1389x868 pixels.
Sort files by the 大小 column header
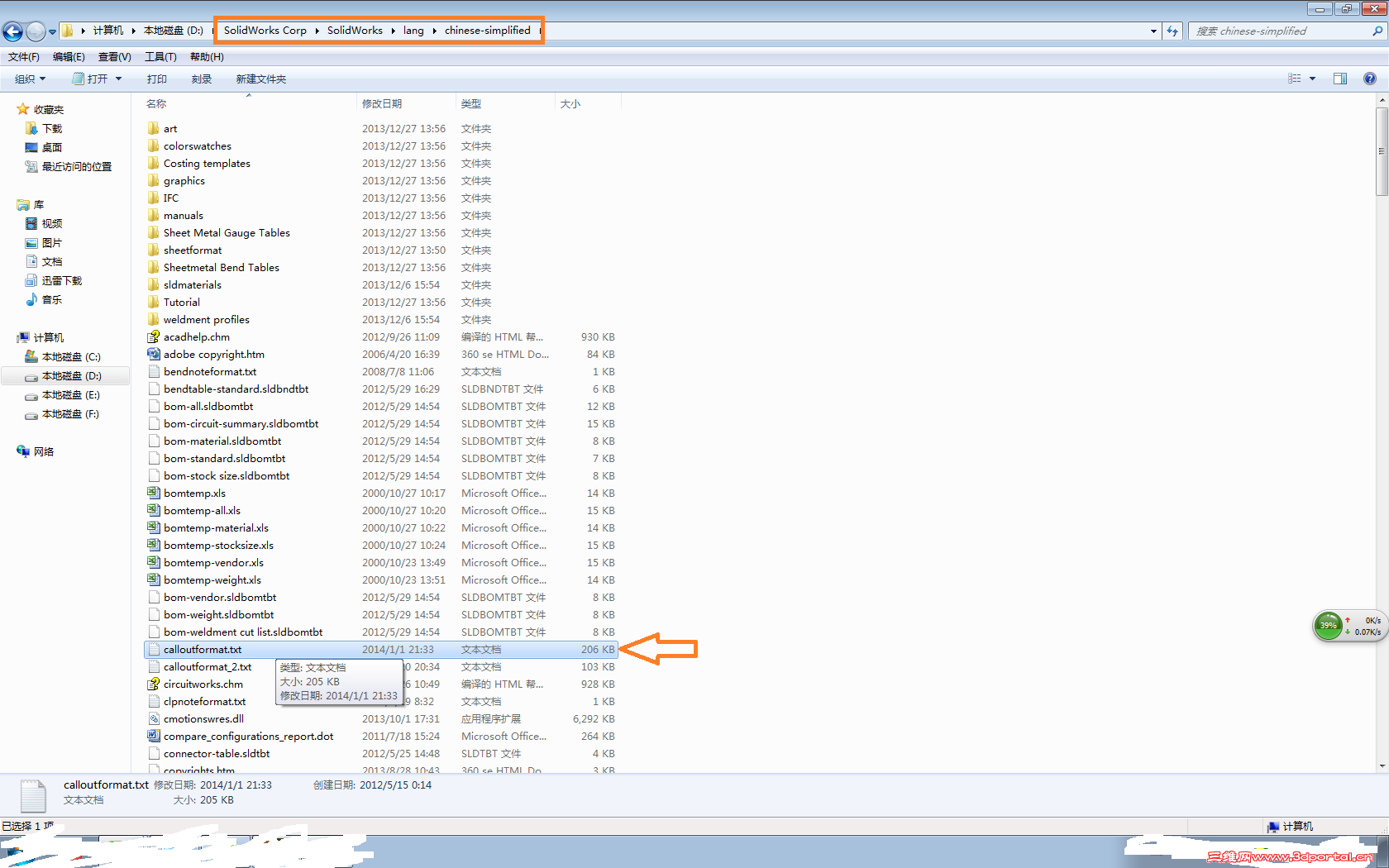(570, 104)
